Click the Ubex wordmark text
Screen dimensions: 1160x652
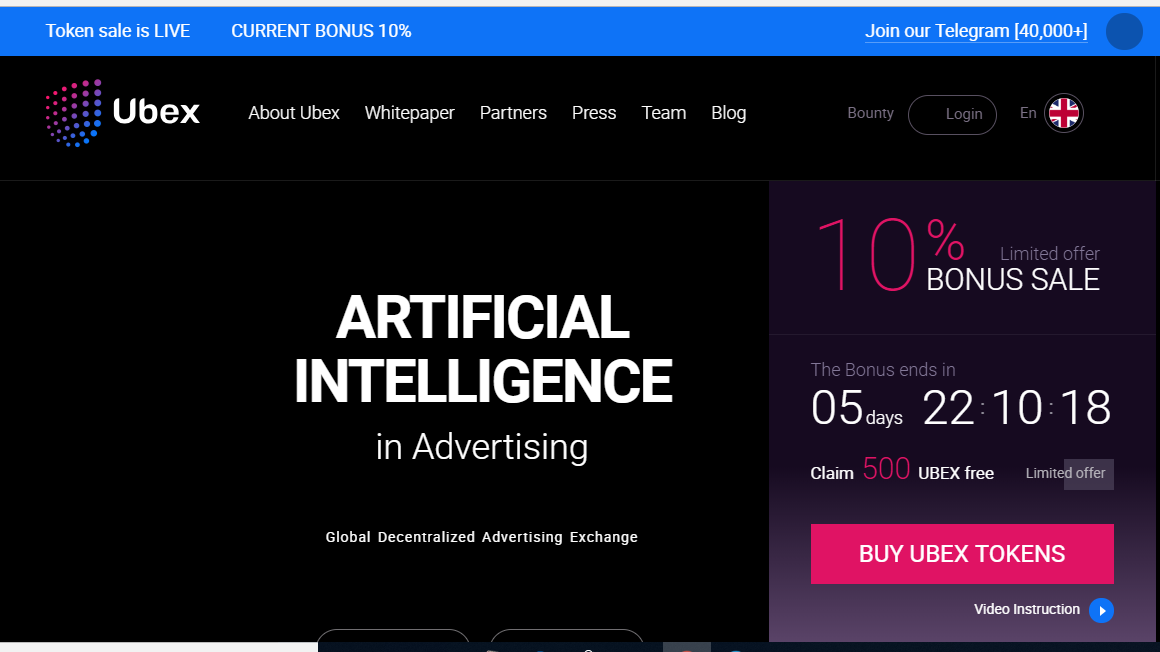(x=156, y=112)
